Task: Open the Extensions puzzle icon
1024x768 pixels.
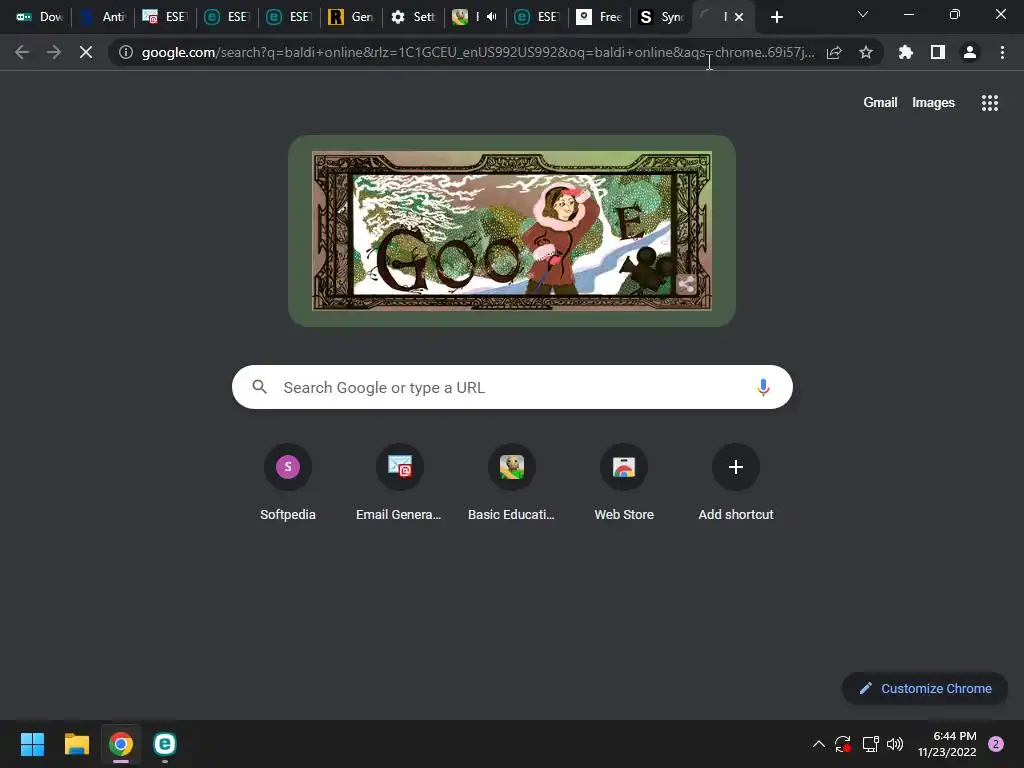Action: (906, 52)
